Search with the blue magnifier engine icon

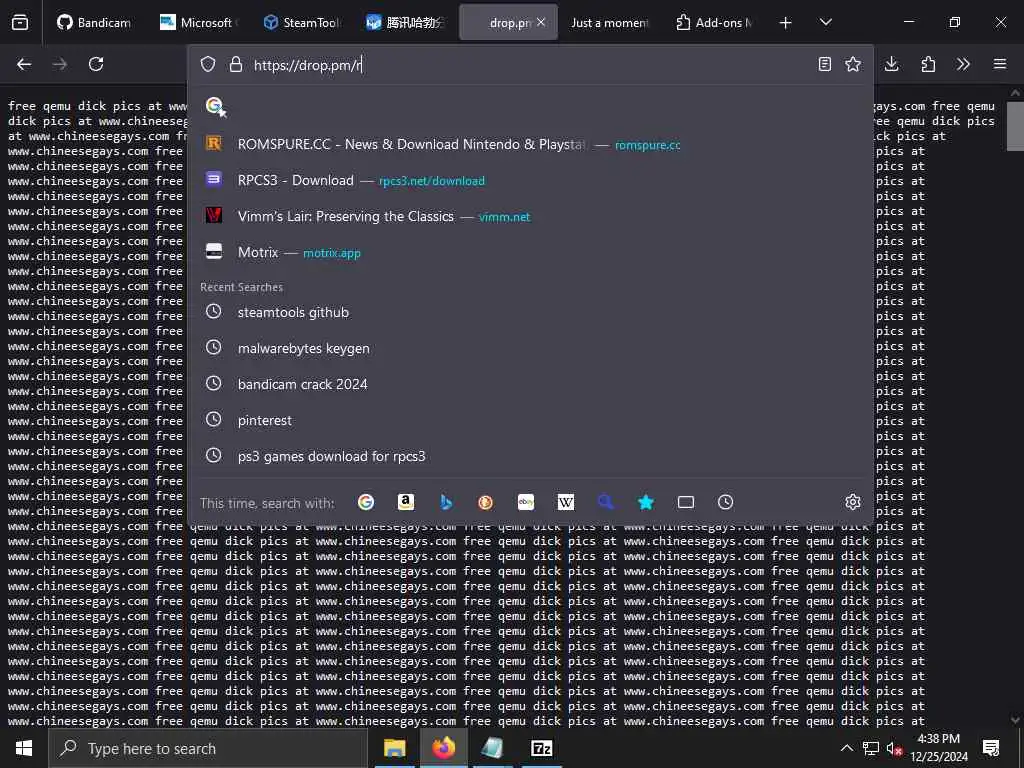click(605, 502)
